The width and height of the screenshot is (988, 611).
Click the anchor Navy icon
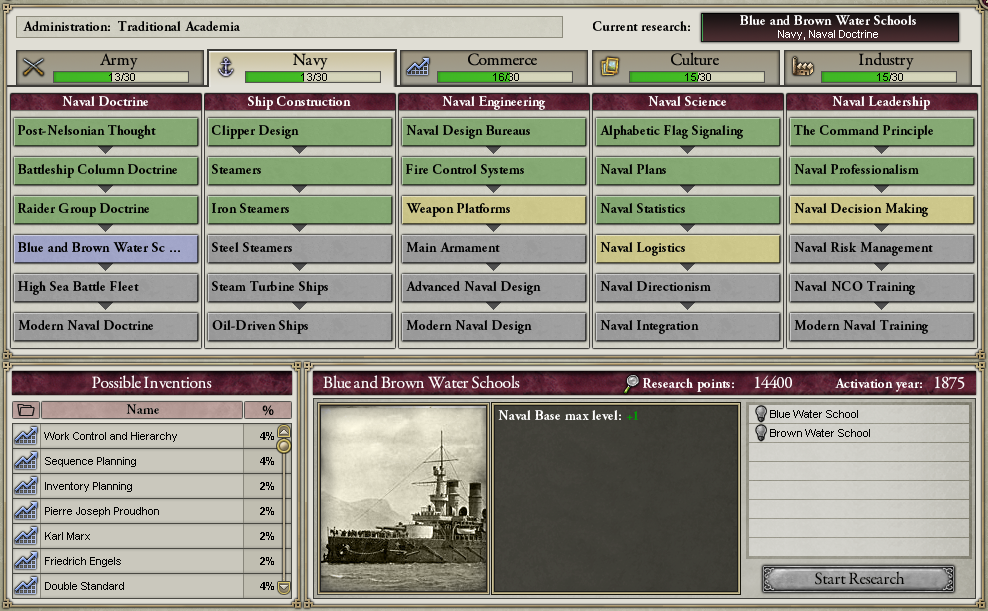click(x=226, y=67)
